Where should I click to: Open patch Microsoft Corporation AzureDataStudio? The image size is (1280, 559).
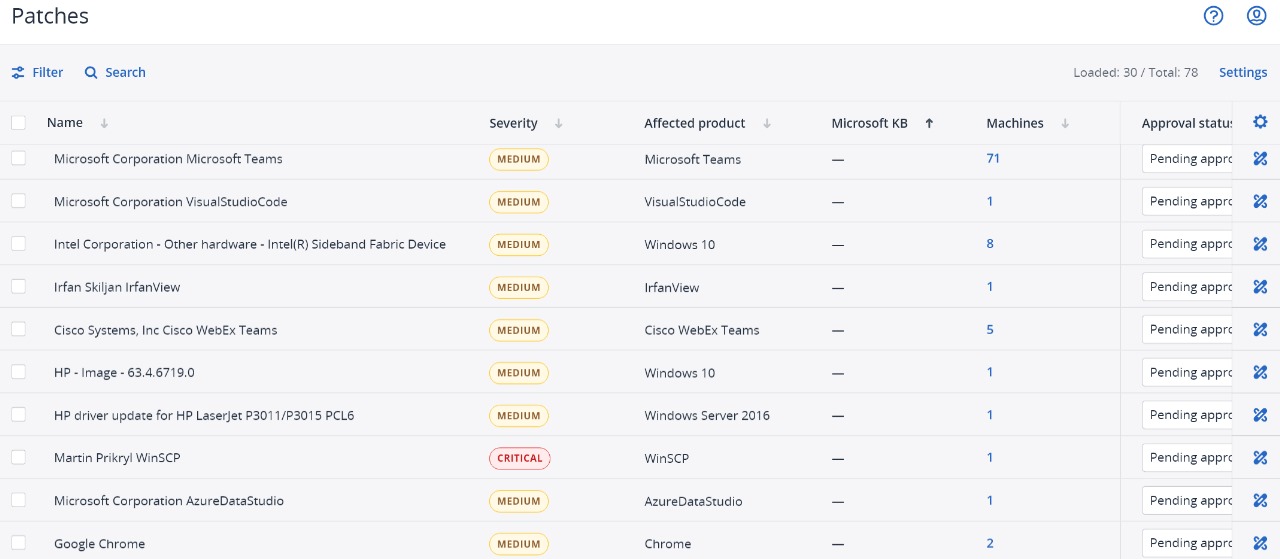point(169,501)
